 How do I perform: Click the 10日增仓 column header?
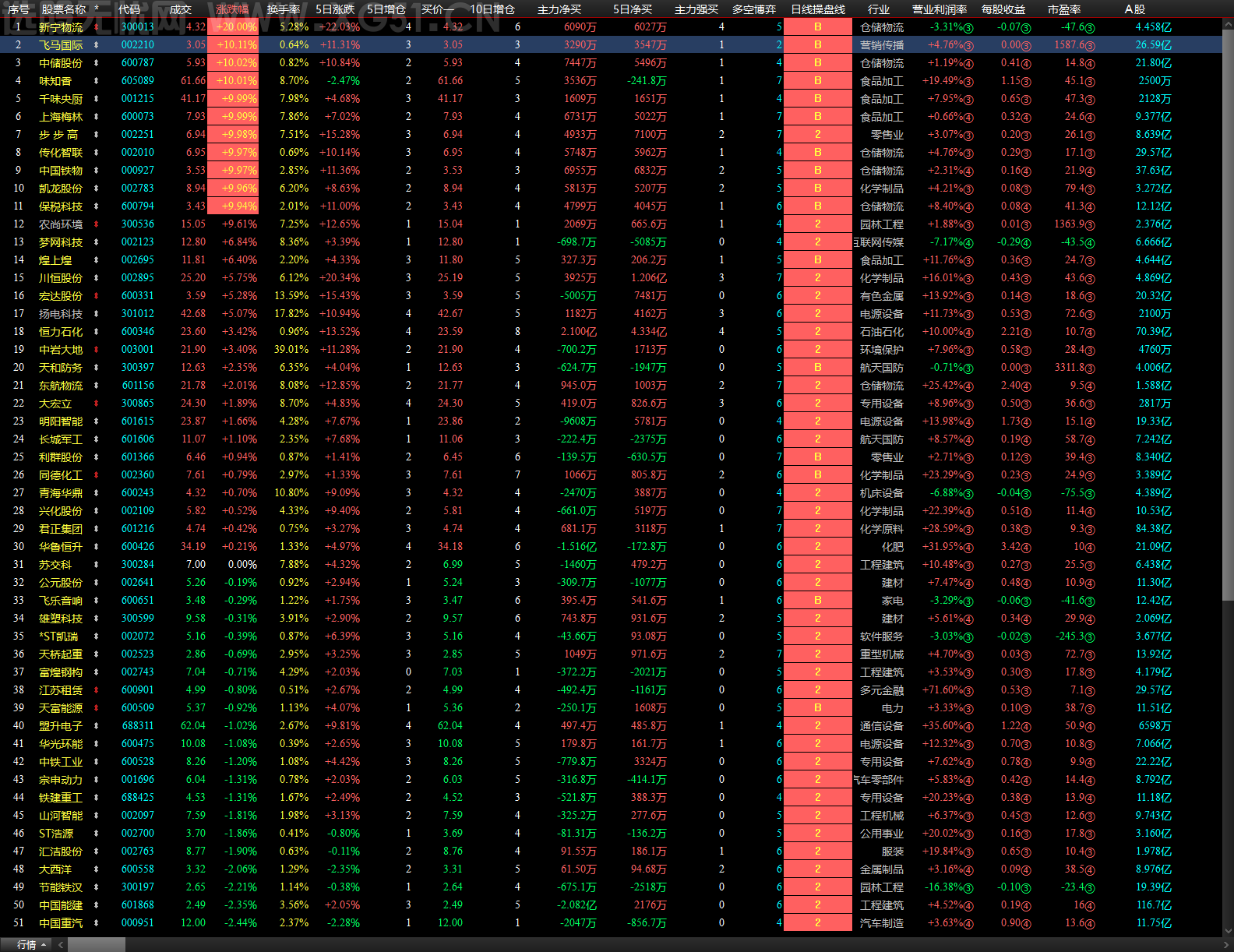point(492,9)
